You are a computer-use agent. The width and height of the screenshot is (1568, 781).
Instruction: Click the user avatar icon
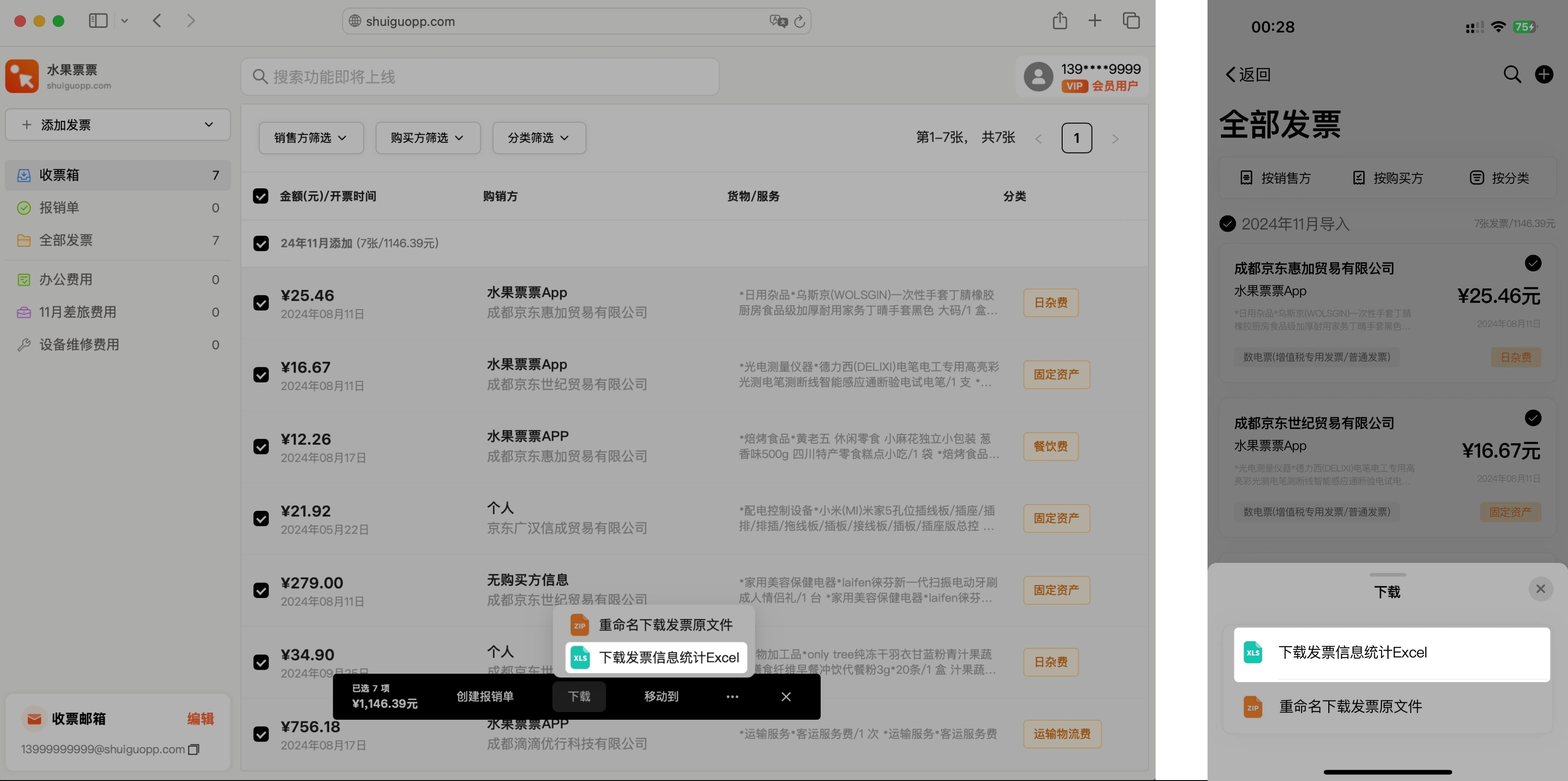tap(1038, 76)
